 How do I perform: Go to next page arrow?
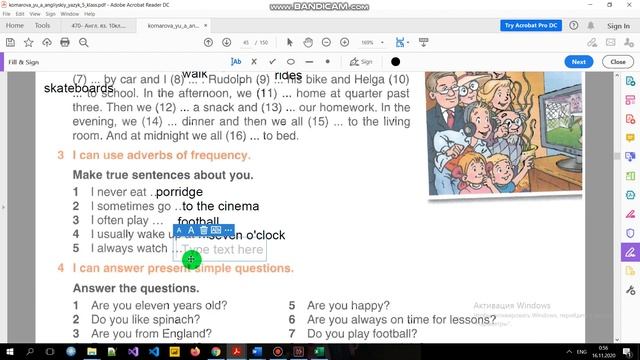coord(227,42)
